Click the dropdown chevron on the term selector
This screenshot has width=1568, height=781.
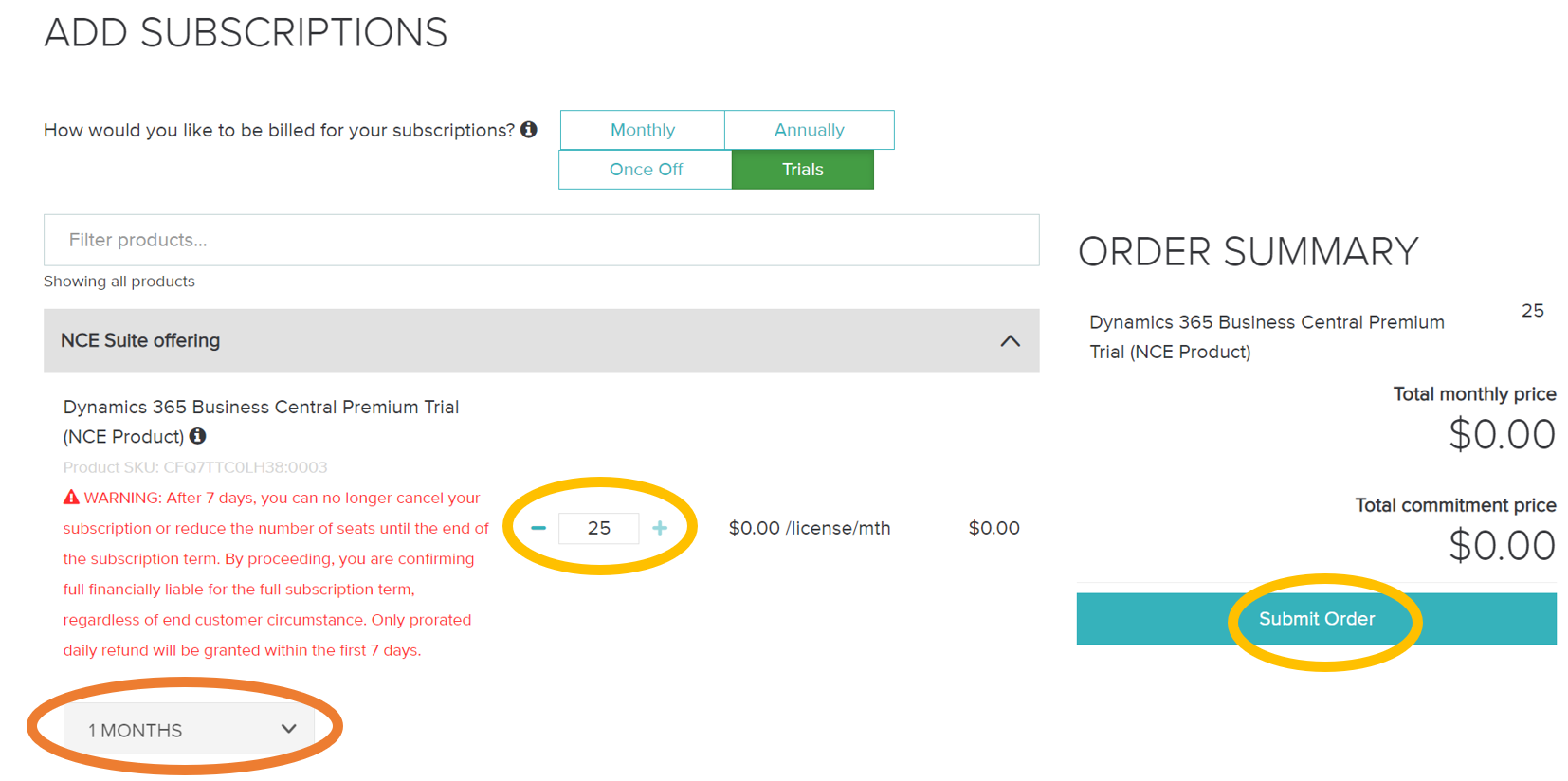coord(289,729)
